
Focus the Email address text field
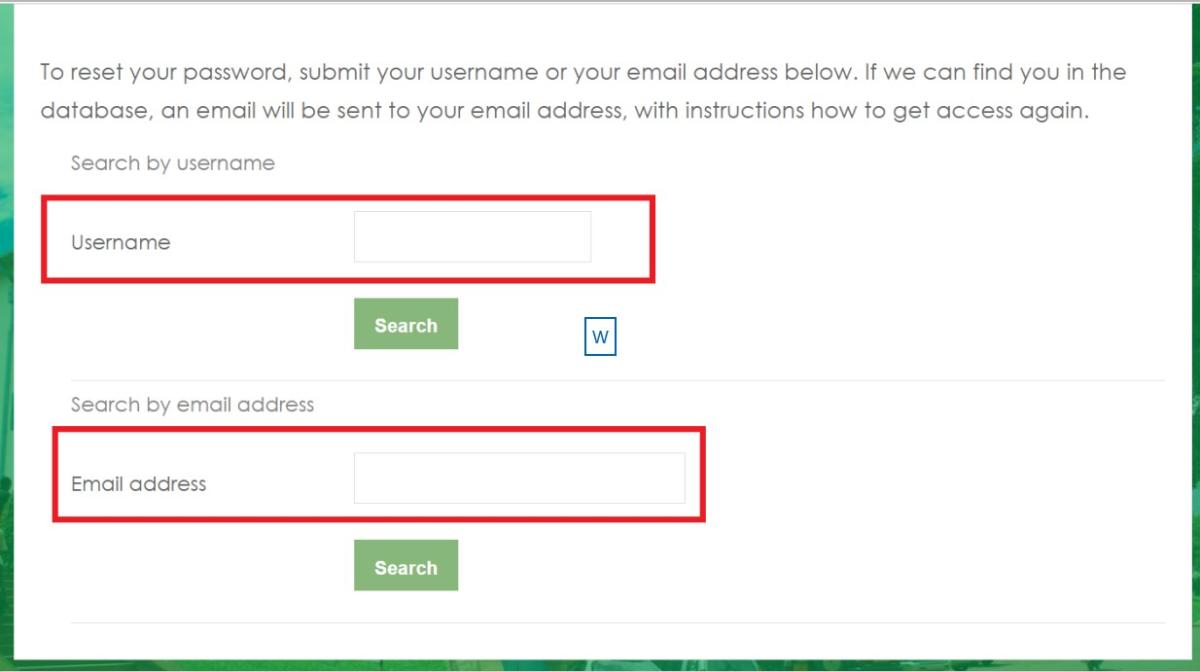[519, 478]
